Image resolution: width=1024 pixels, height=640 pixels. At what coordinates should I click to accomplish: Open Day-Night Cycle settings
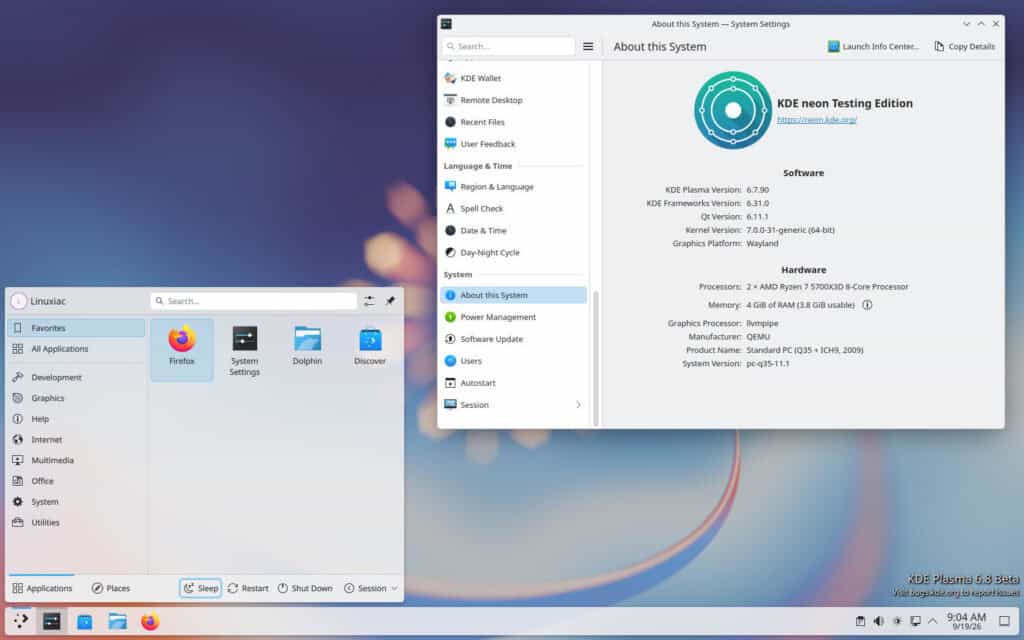(513, 252)
